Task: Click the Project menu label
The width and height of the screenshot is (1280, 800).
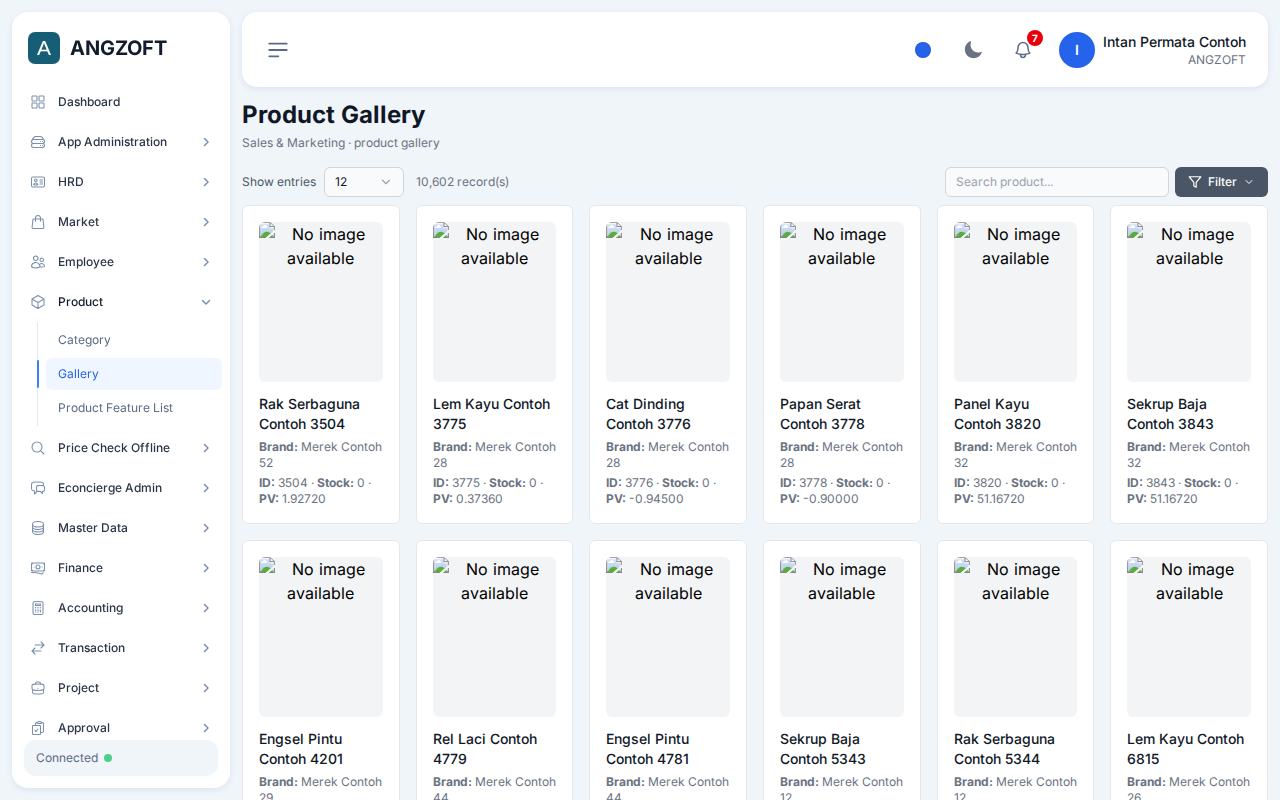Action: [78, 688]
